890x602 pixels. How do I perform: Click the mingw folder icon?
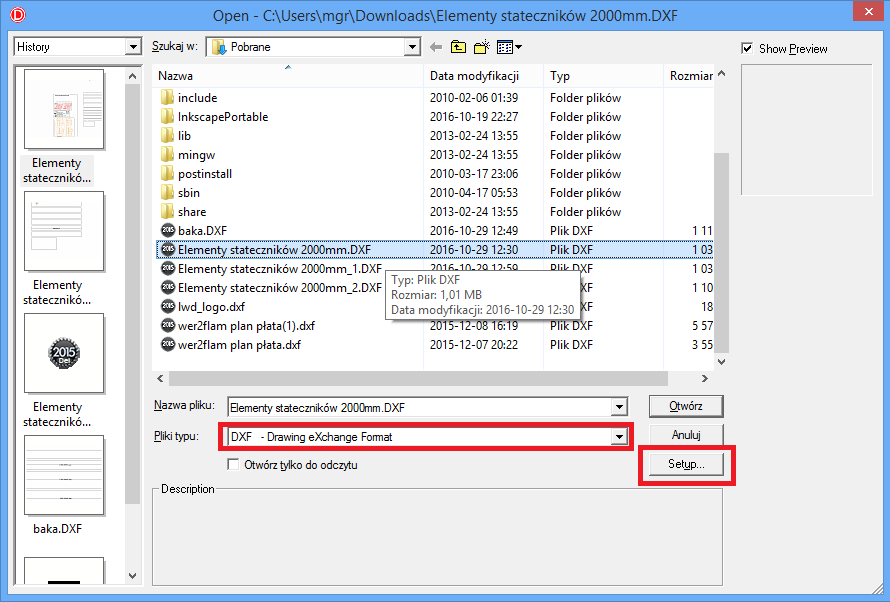[x=167, y=155]
